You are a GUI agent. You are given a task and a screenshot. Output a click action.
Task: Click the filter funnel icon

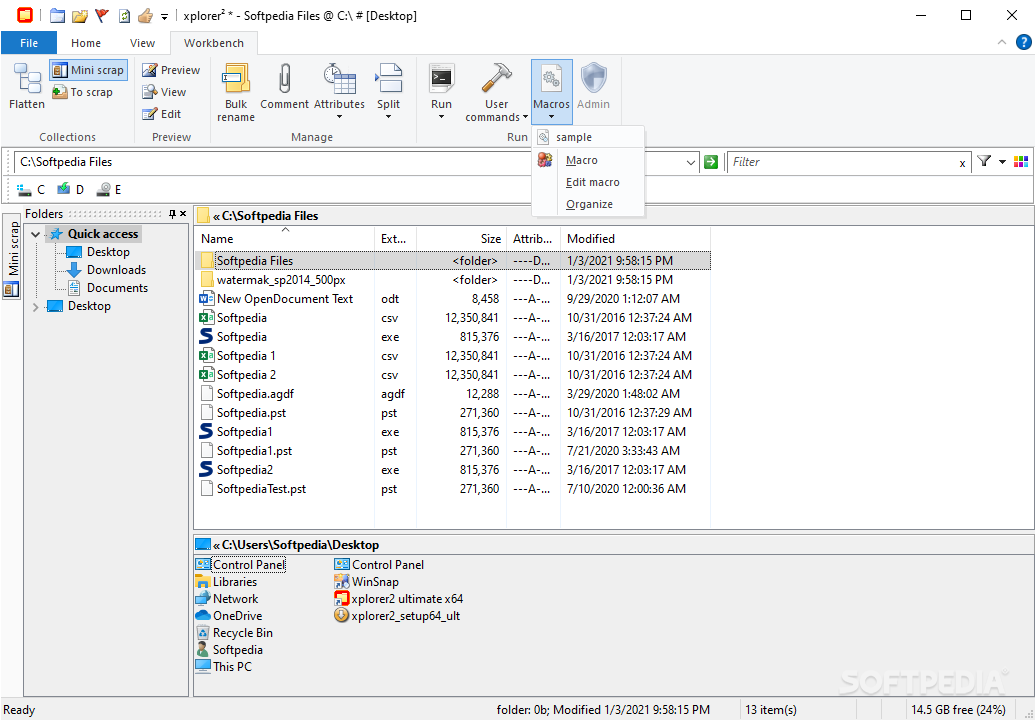[x=984, y=161]
